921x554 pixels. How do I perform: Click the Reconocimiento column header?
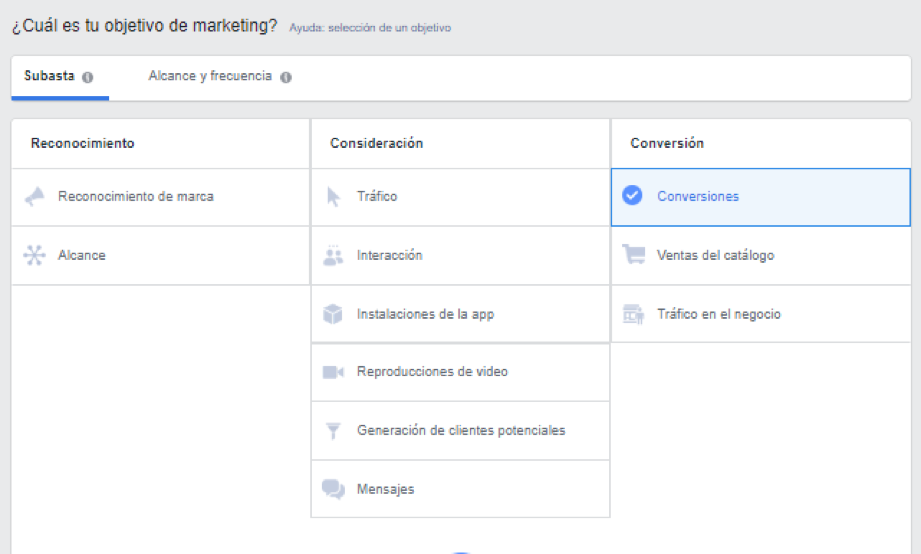(x=83, y=143)
